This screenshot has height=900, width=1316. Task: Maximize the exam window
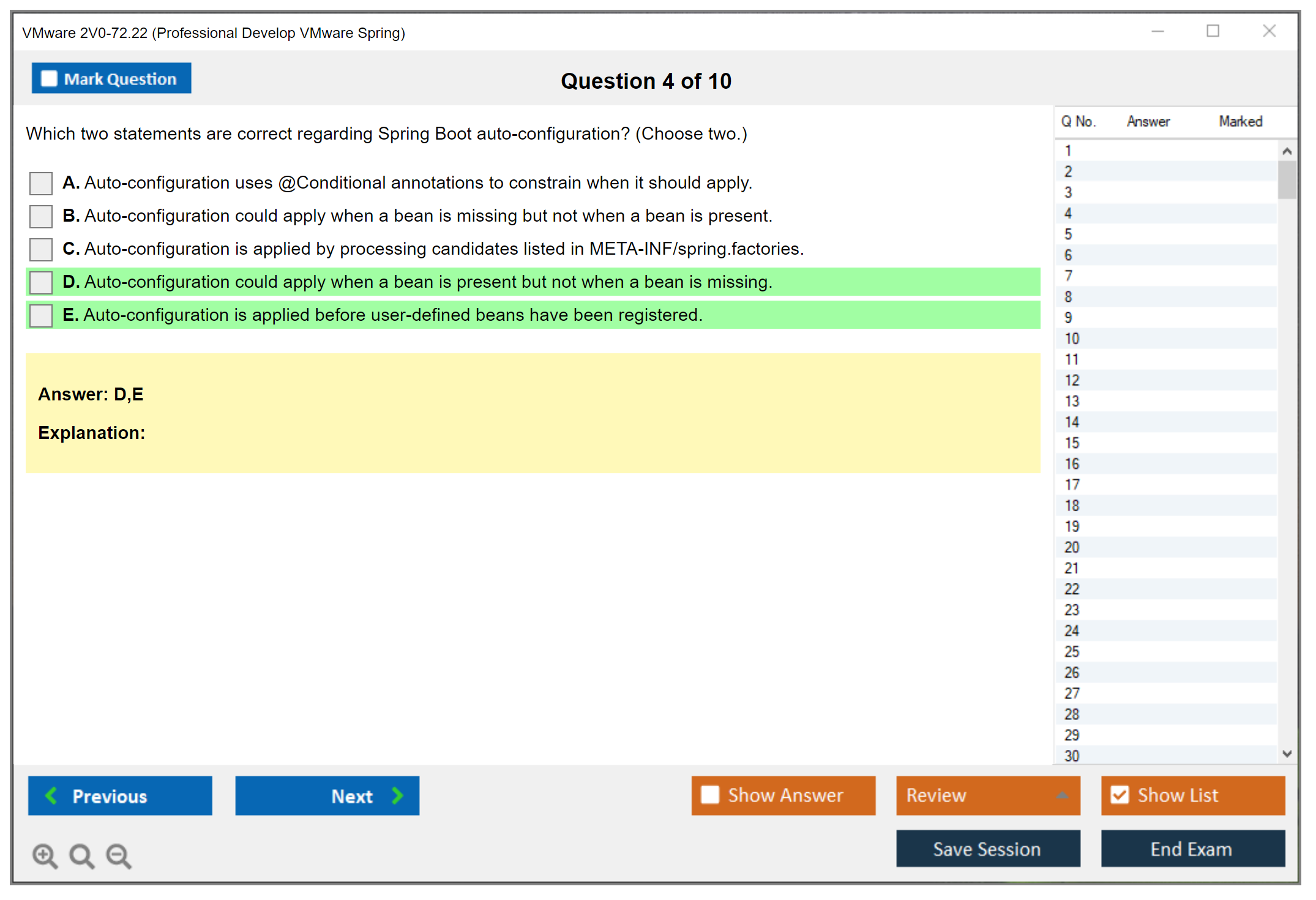1213,31
